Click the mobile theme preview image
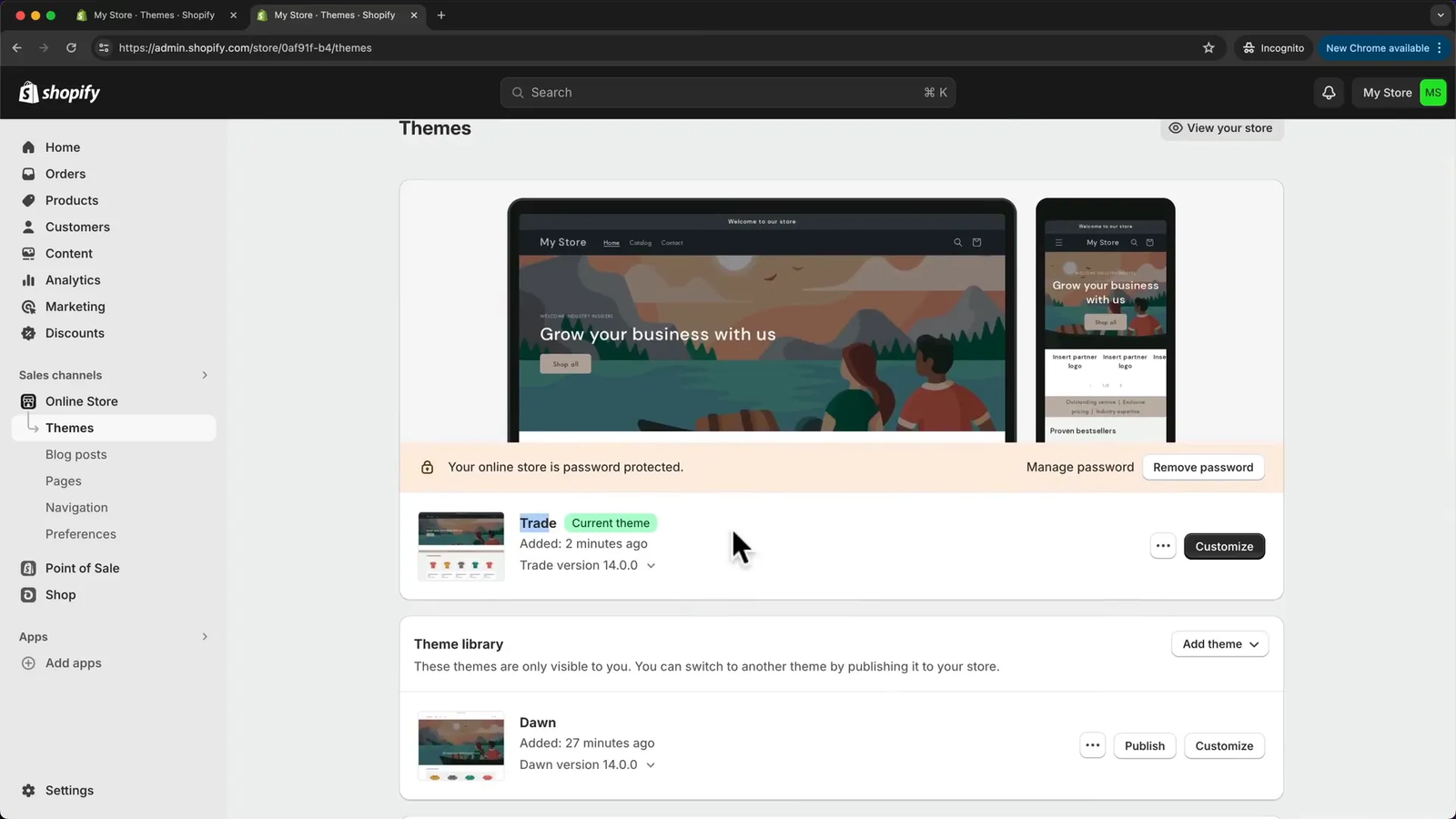 tap(1106, 320)
